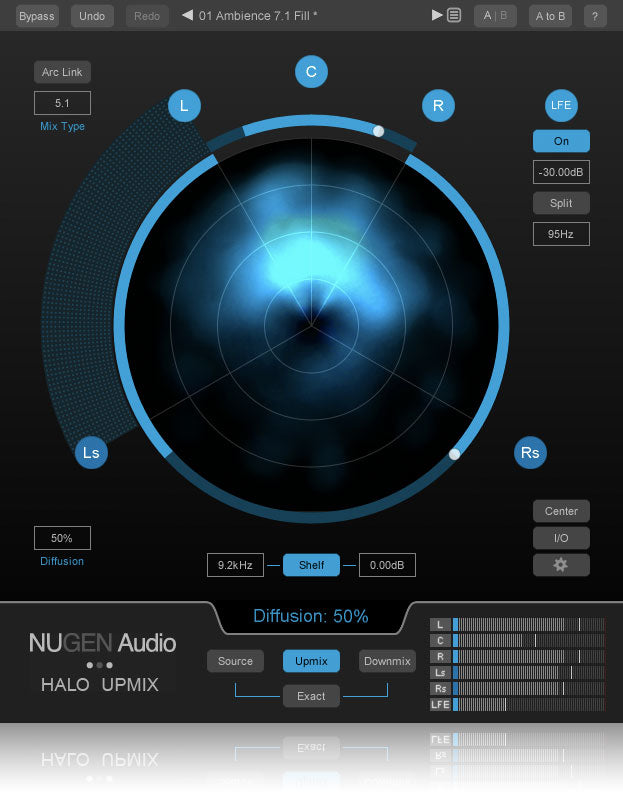Switch to Downmix monitoring
623x800 pixels.
tap(387, 661)
